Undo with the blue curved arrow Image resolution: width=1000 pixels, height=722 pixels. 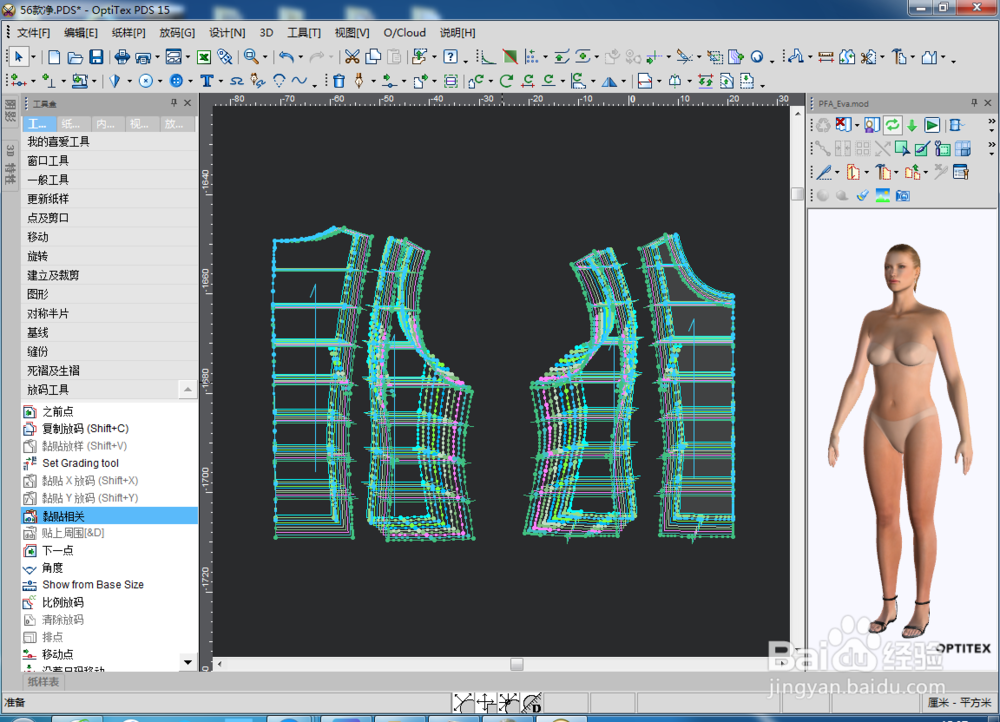[286, 57]
